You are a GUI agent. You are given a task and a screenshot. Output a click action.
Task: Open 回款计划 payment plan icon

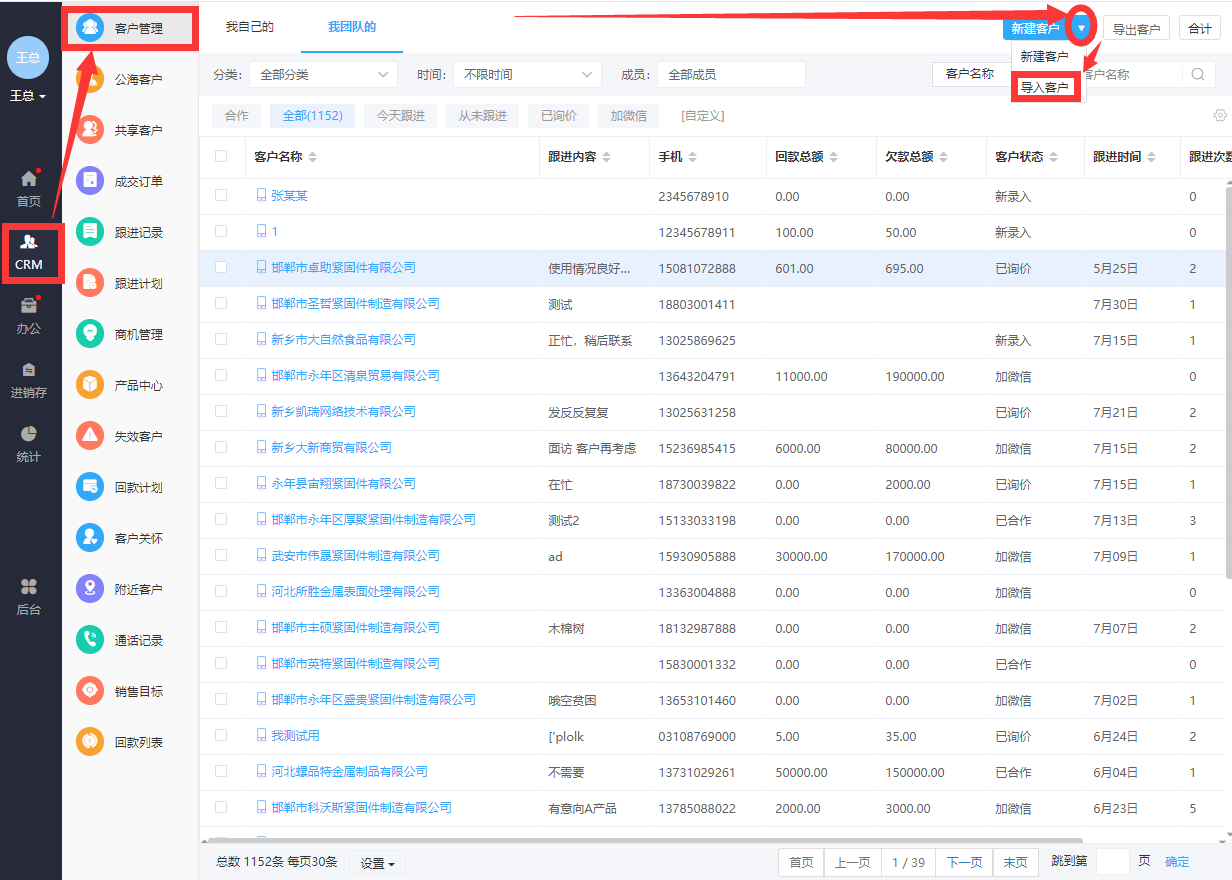pos(90,487)
